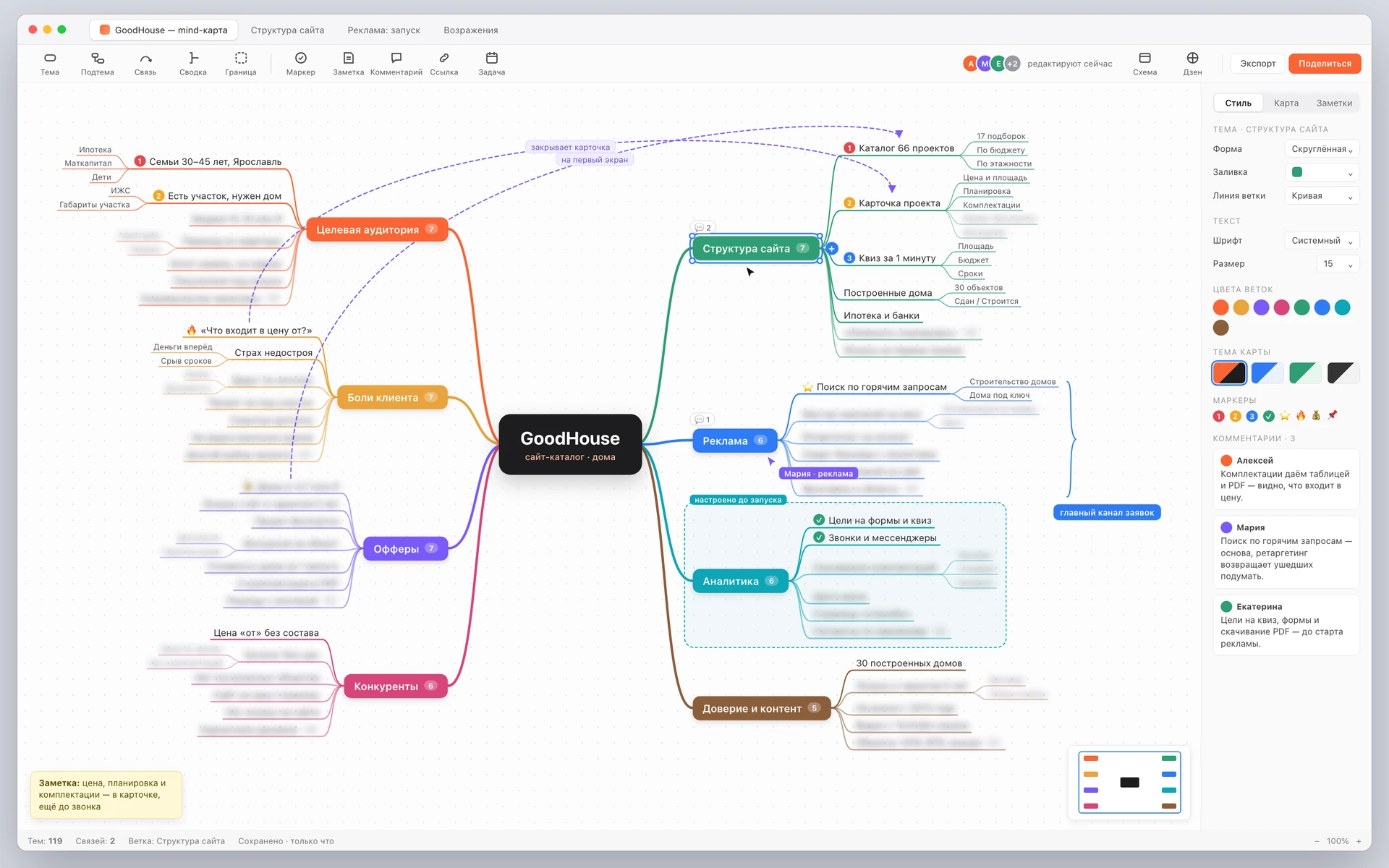Open the Форма dropdown Скруглённая
The width and height of the screenshot is (1389, 868).
pyautogui.click(x=1322, y=149)
